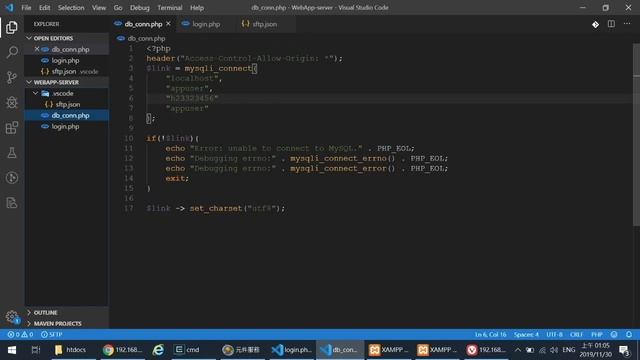Open the Debug view bug icon
Image resolution: width=640 pixels, height=360 pixels.
pos(12,102)
